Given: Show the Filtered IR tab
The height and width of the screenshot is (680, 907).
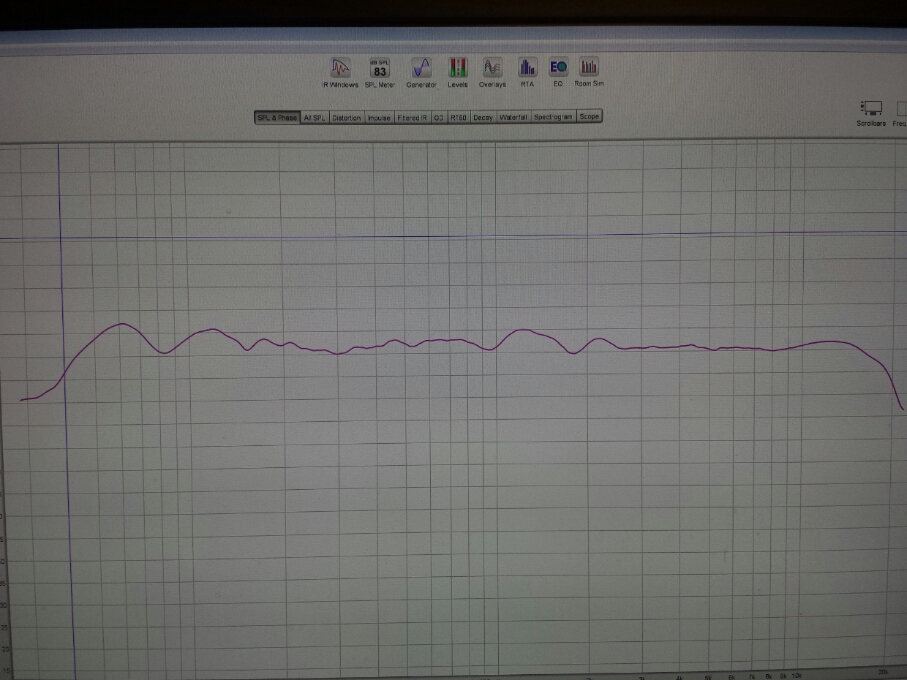Looking at the screenshot, I should [x=412, y=117].
